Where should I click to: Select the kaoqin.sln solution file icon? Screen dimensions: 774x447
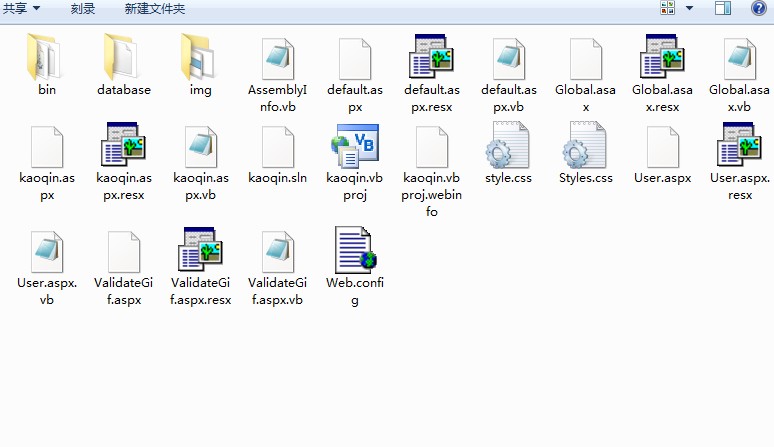[x=278, y=147]
